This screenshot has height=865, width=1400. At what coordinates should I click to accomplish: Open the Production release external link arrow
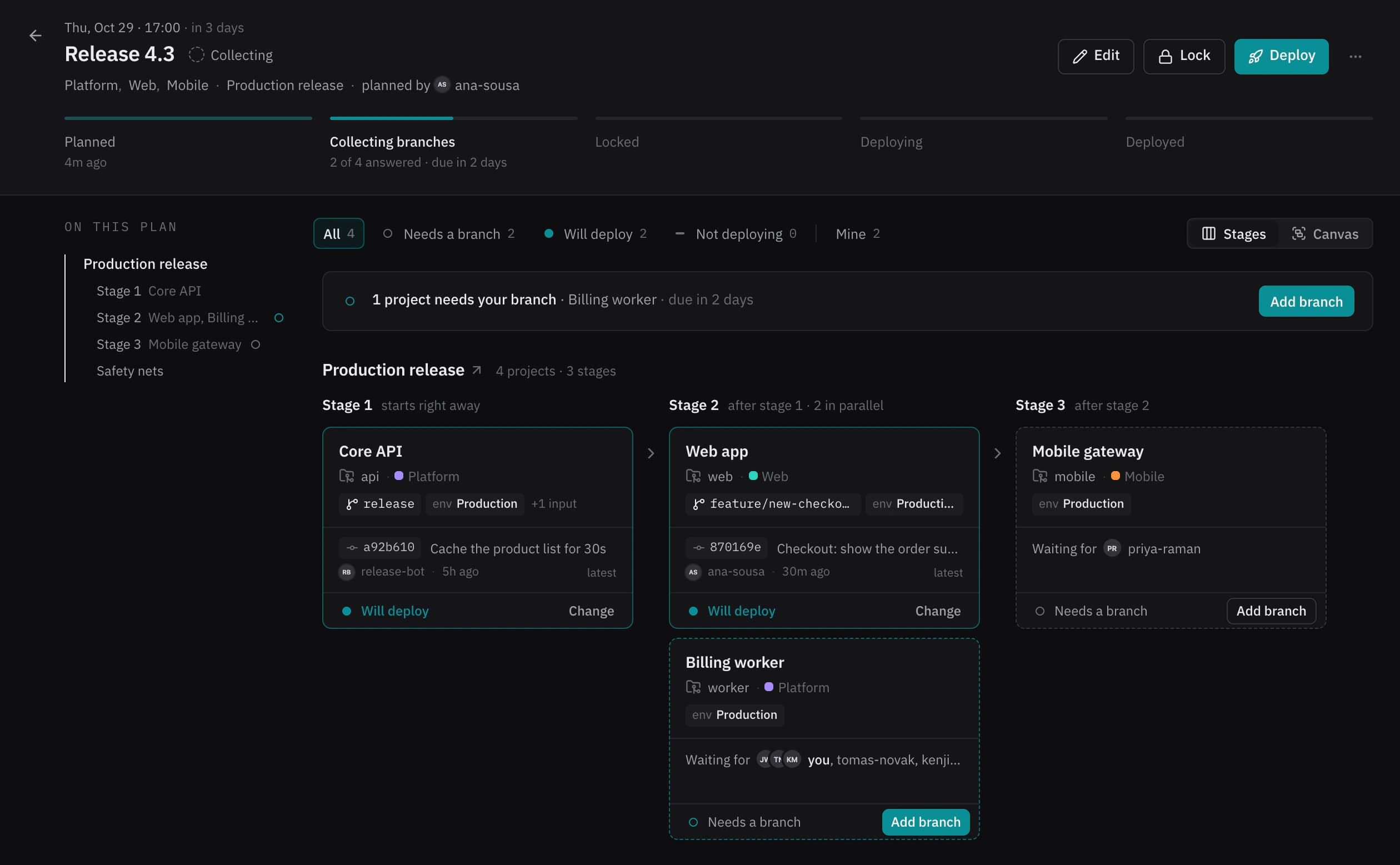pyautogui.click(x=477, y=370)
